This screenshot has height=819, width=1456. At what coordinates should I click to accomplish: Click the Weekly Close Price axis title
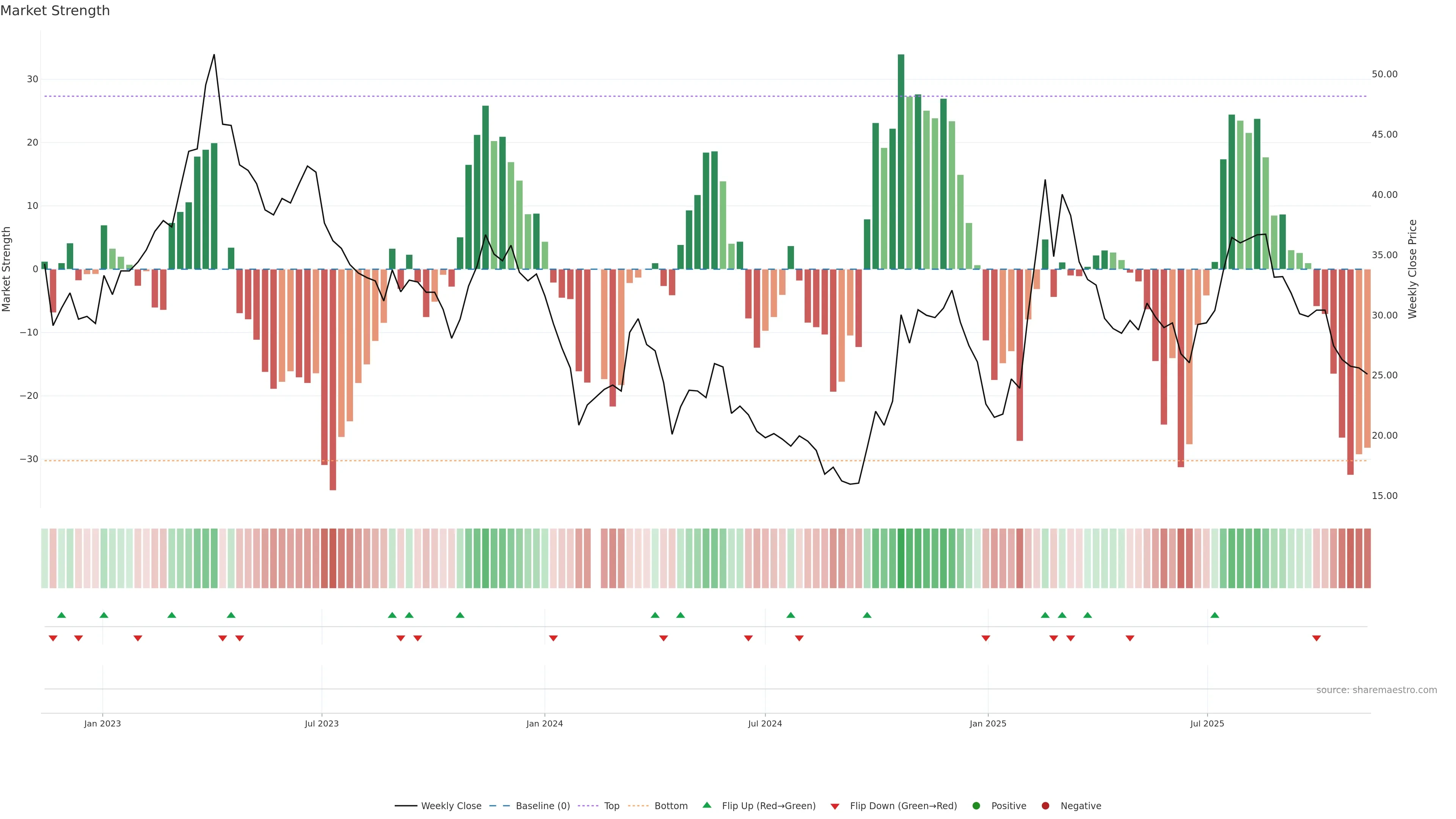coord(1412,269)
